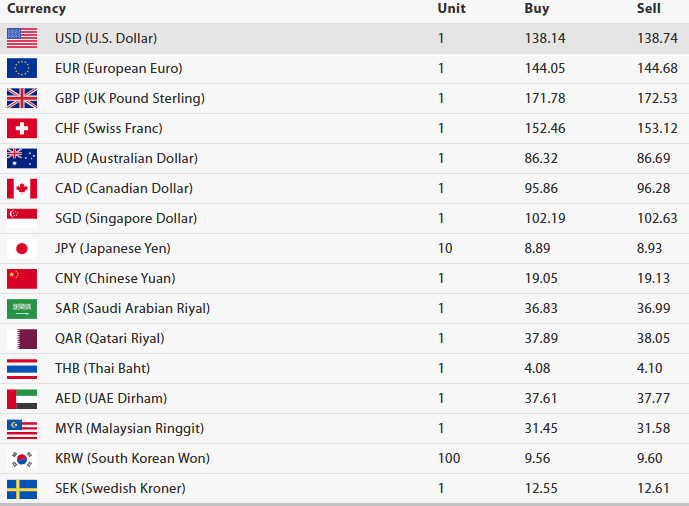Click the Japanese flag icon
689x506 pixels.
coord(22,248)
